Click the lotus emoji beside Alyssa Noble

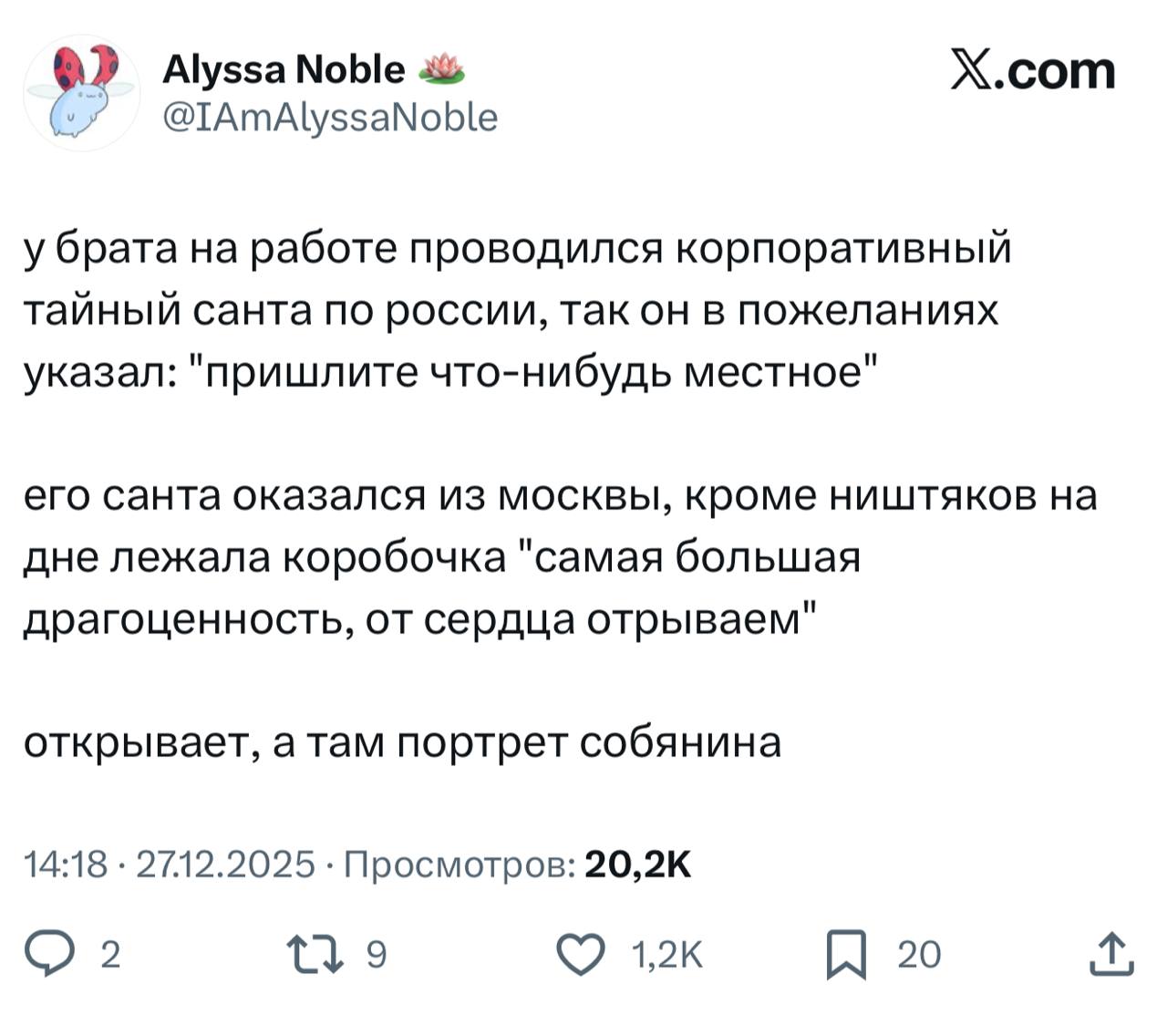[x=441, y=69]
